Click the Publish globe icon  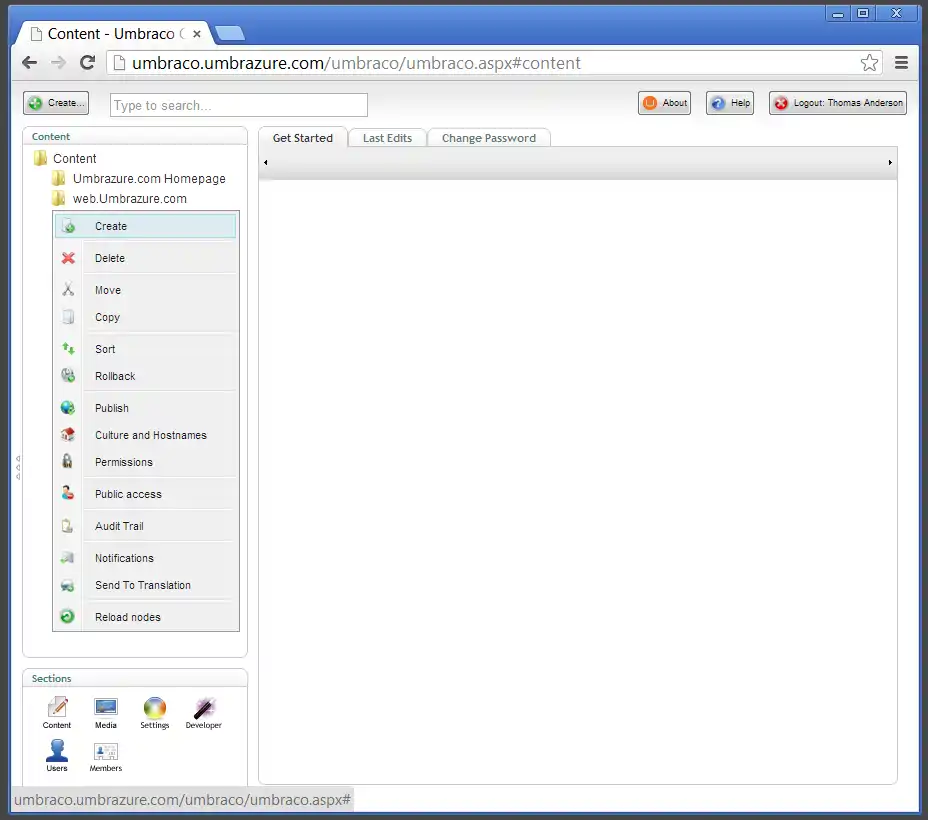click(x=67, y=408)
